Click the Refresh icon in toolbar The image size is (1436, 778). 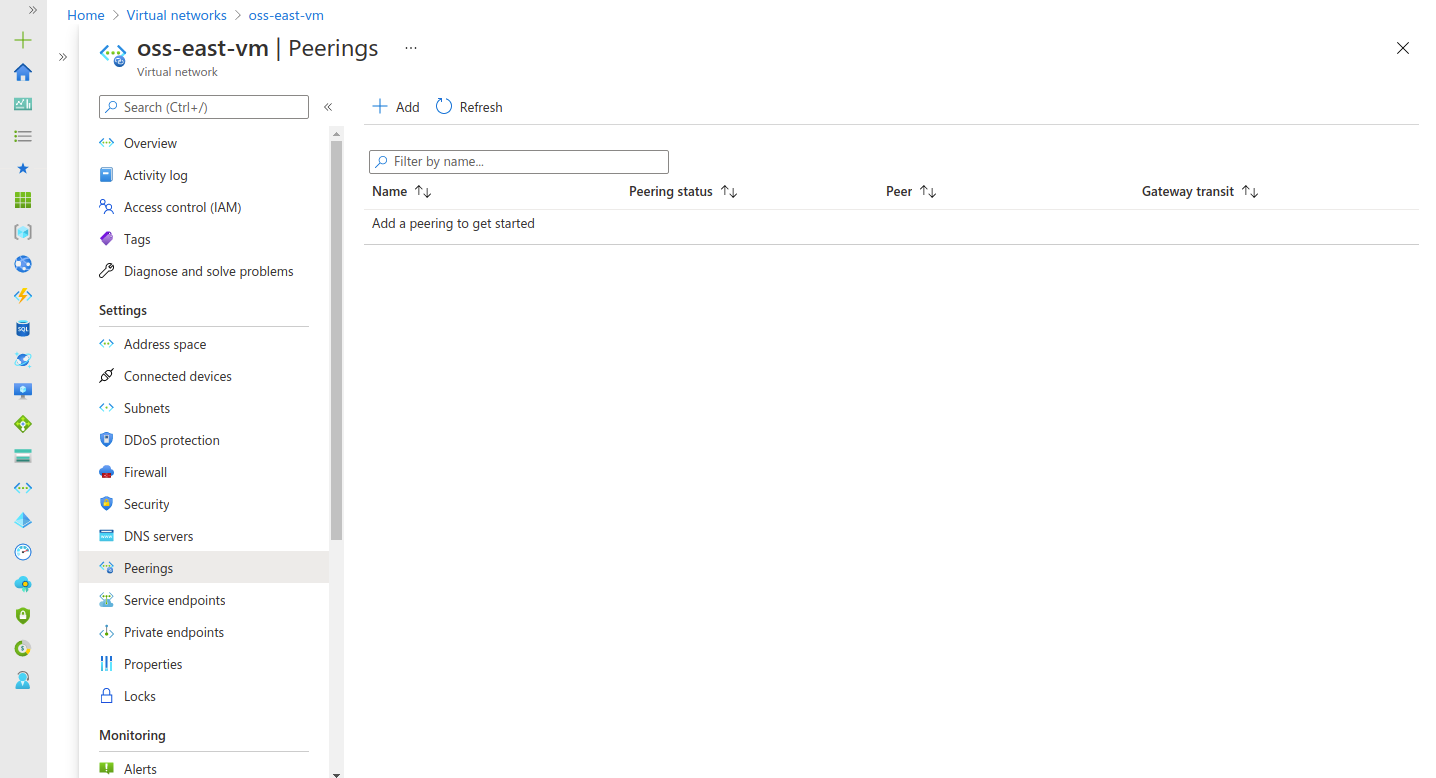(x=444, y=107)
